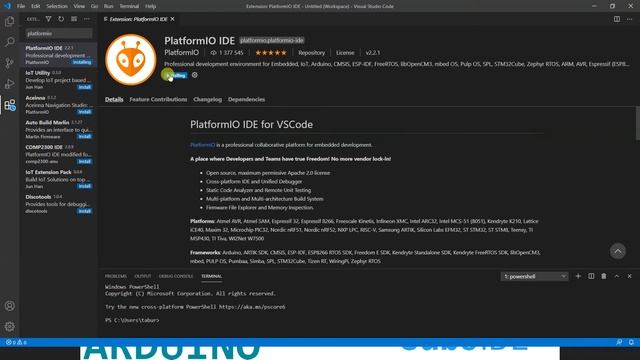Click the details page vertical scrollbar
640x360 pixels.
[x=637, y=123]
